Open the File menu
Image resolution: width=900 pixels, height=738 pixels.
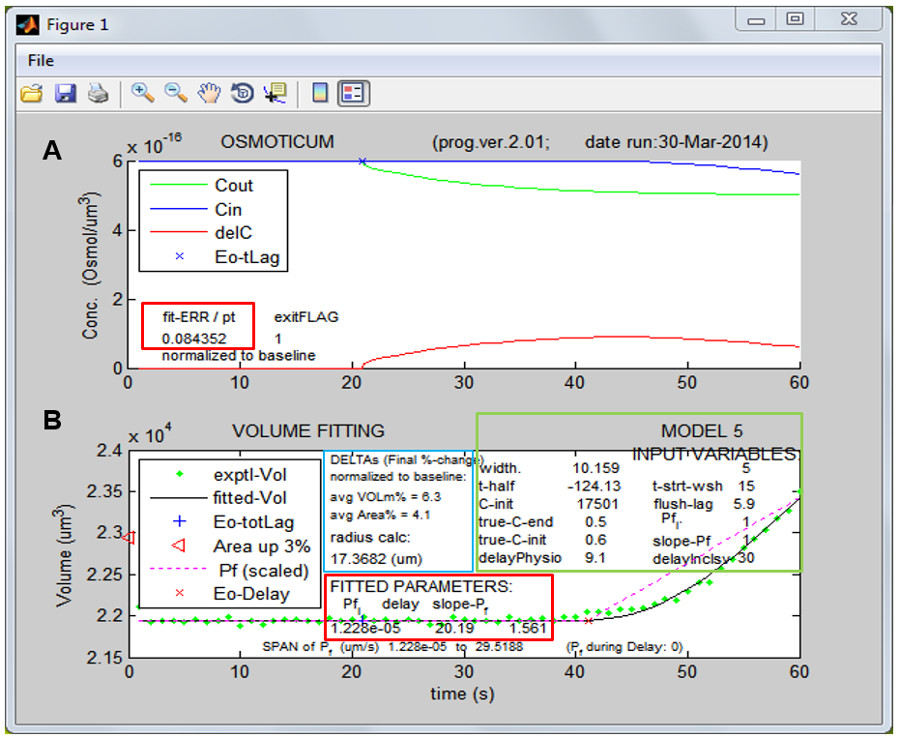pos(41,60)
